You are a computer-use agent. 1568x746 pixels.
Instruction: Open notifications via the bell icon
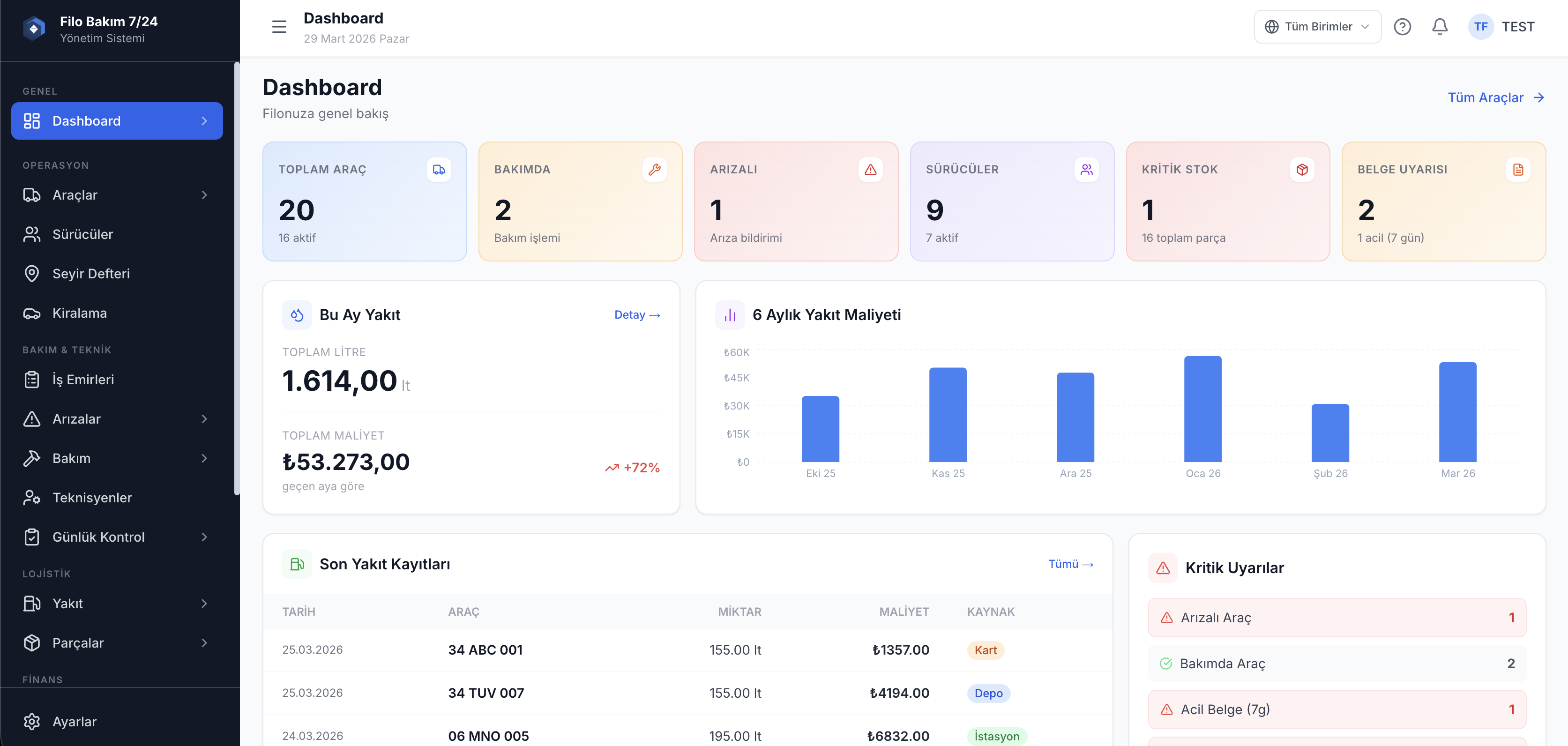coord(1440,26)
